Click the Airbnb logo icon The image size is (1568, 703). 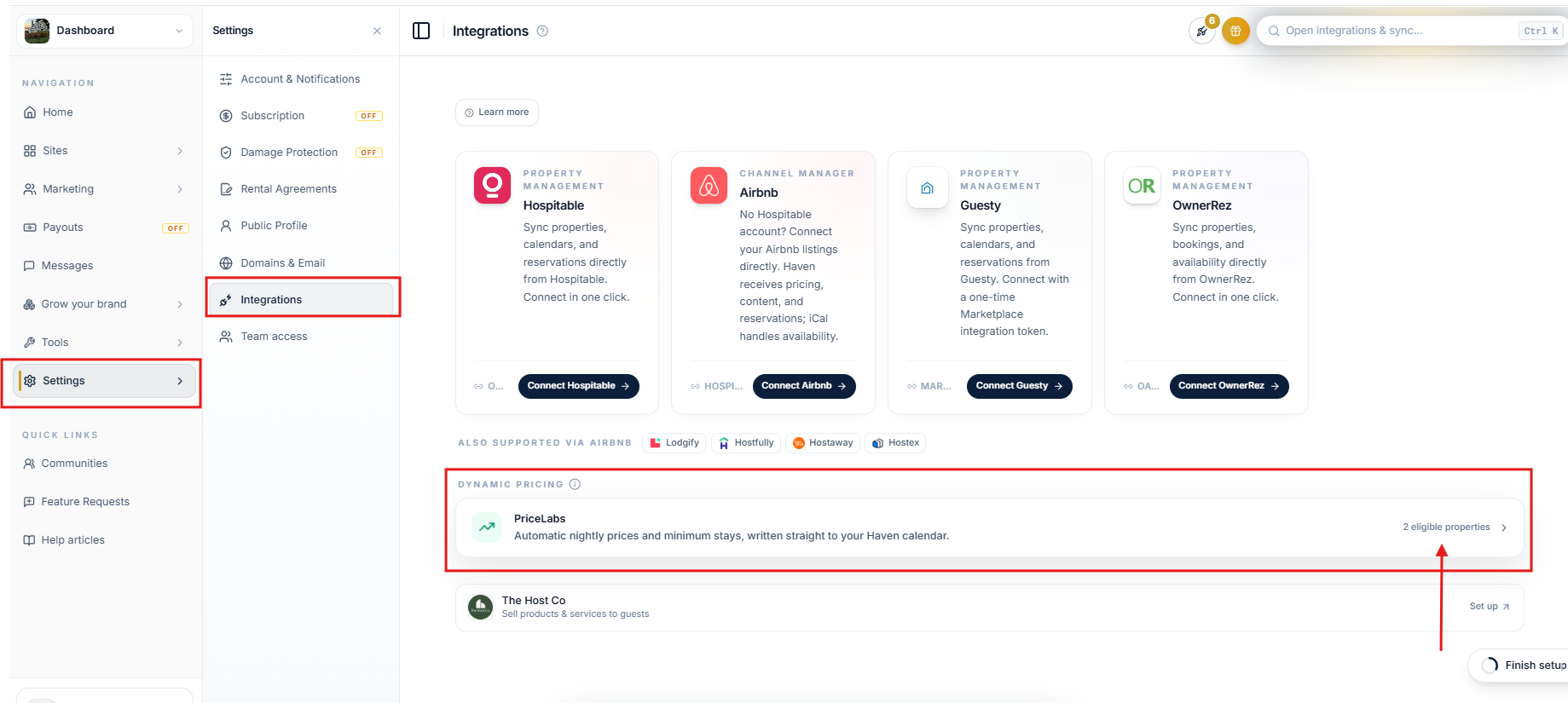[x=709, y=185]
